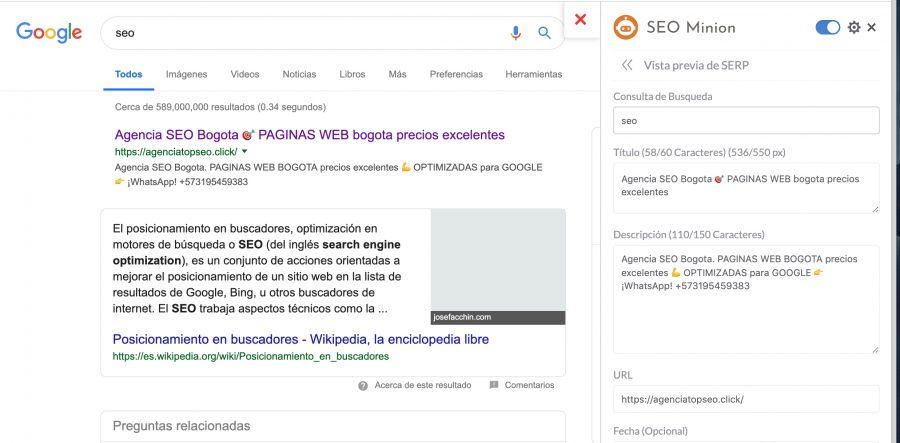Open the Wikipedia Posicionamiento en buscadores link
This screenshot has height=443, width=900.
coord(300,339)
